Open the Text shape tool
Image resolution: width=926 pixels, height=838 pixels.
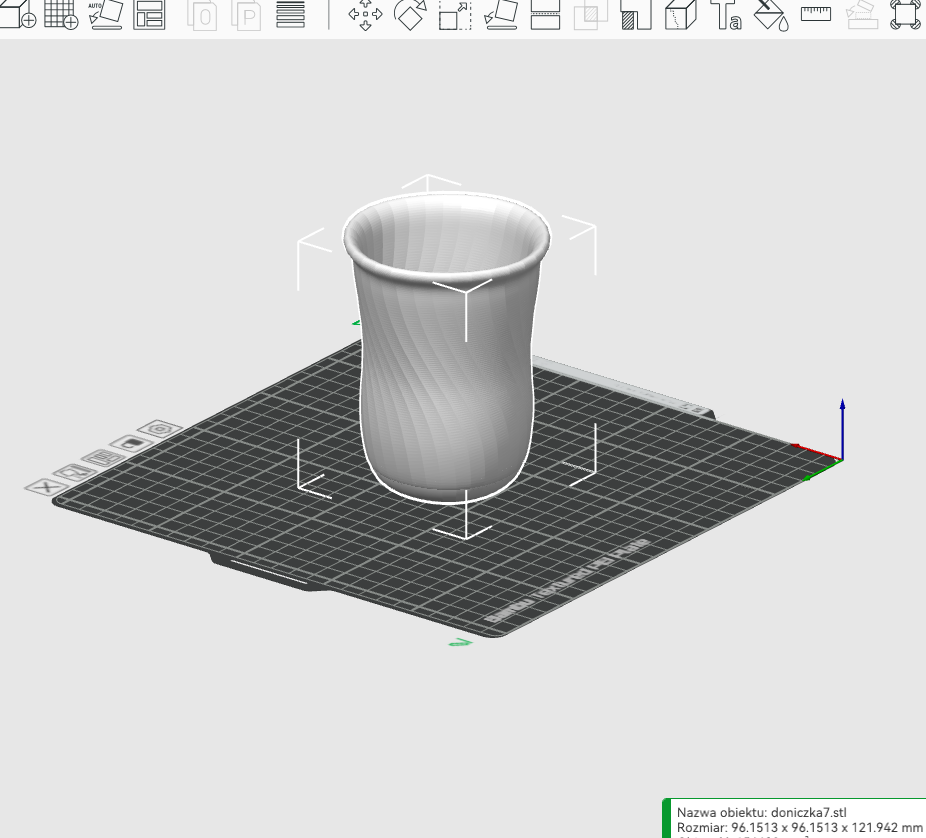point(726,14)
